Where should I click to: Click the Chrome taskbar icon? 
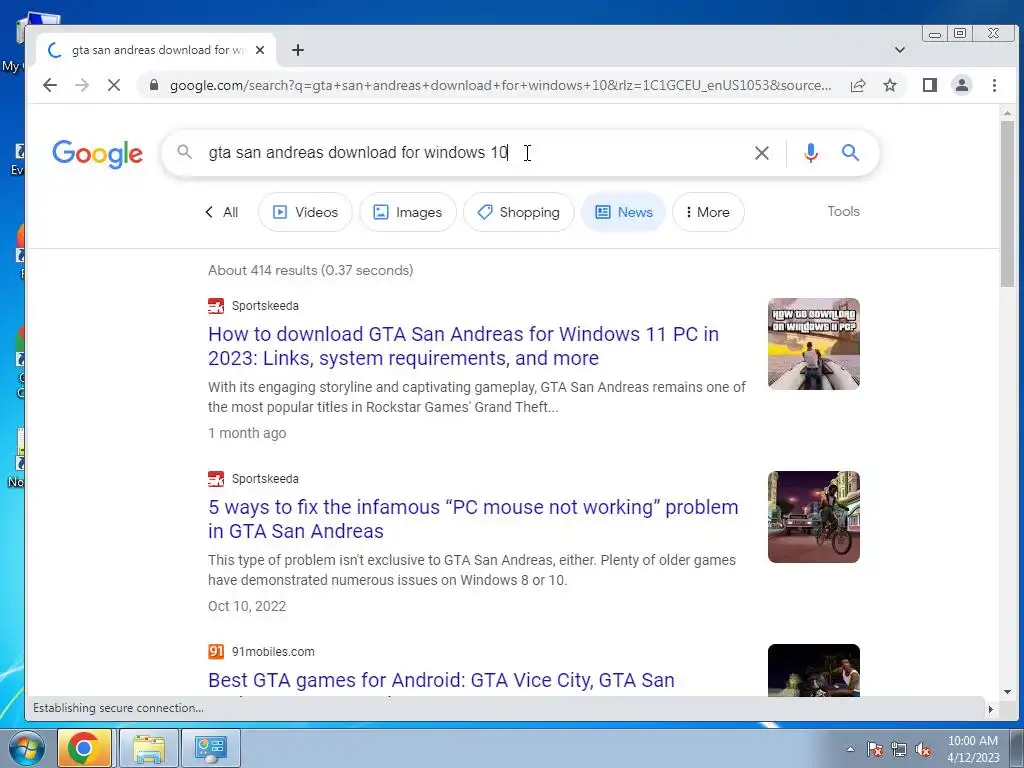coord(84,748)
